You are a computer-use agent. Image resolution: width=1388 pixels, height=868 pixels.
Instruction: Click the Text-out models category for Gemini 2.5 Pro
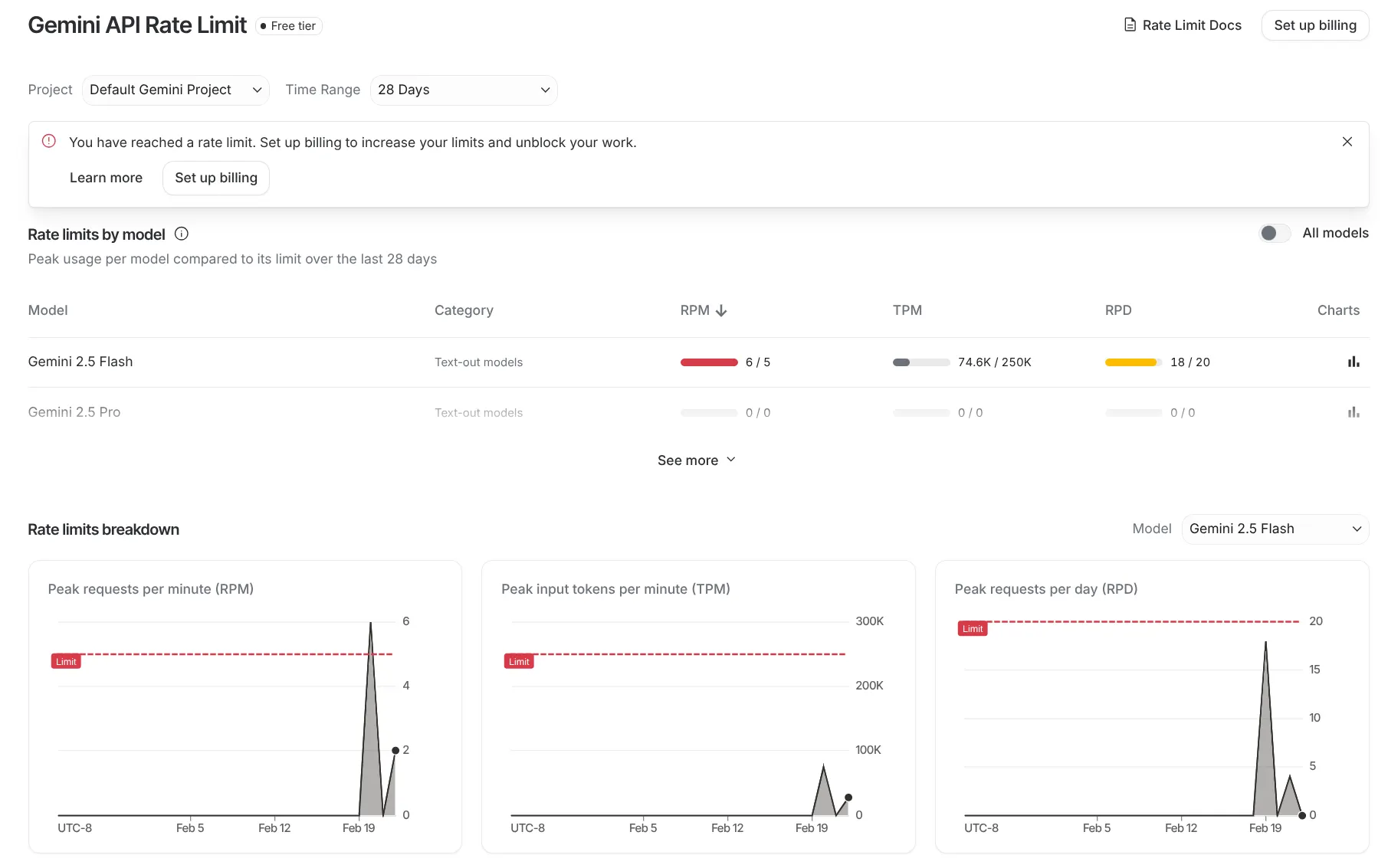pos(479,413)
